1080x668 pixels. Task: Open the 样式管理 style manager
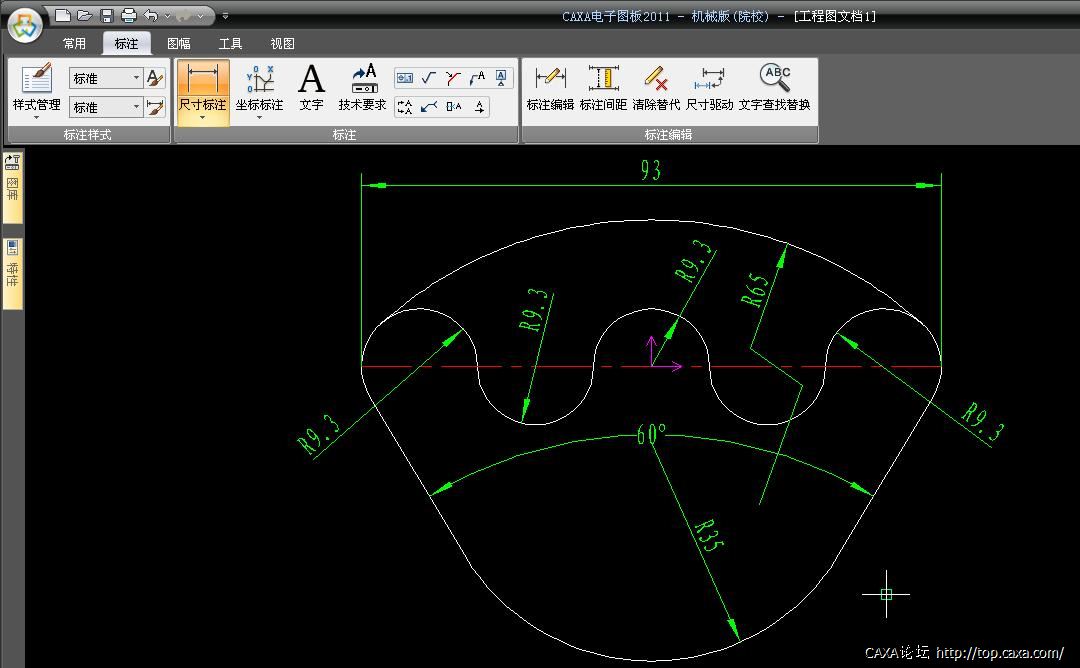point(36,88)
